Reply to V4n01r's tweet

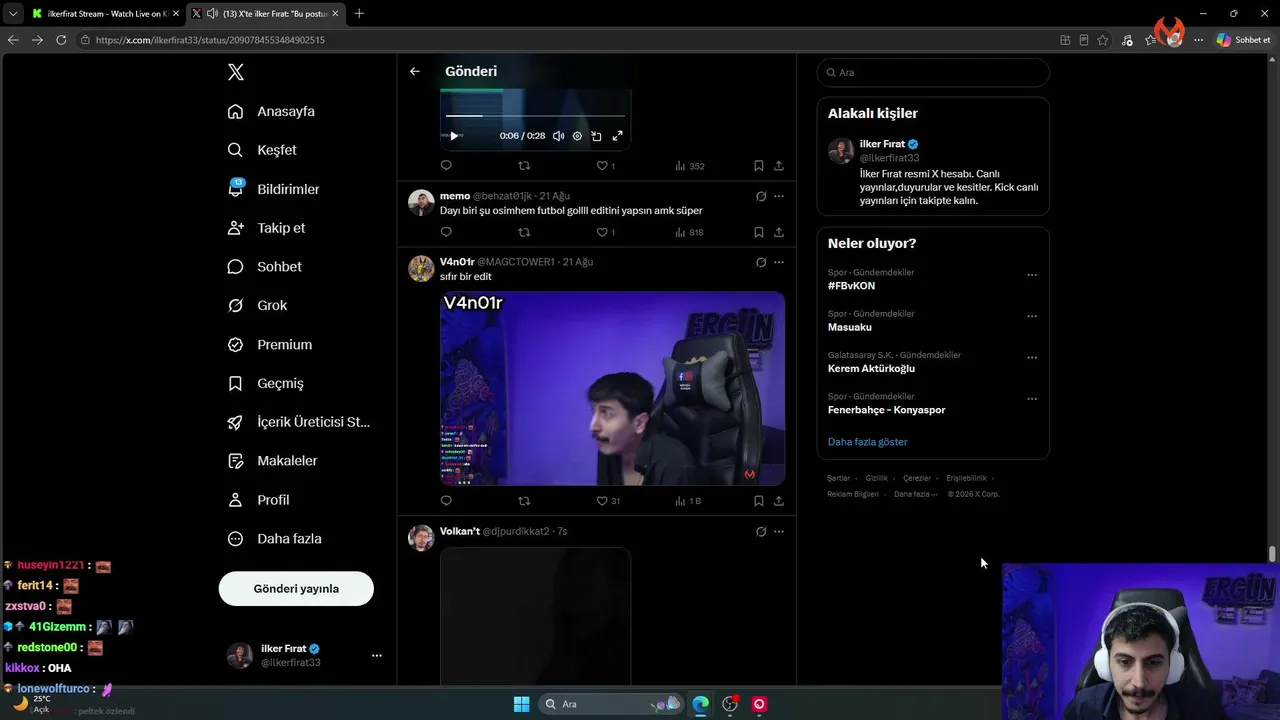coord(446,501)
